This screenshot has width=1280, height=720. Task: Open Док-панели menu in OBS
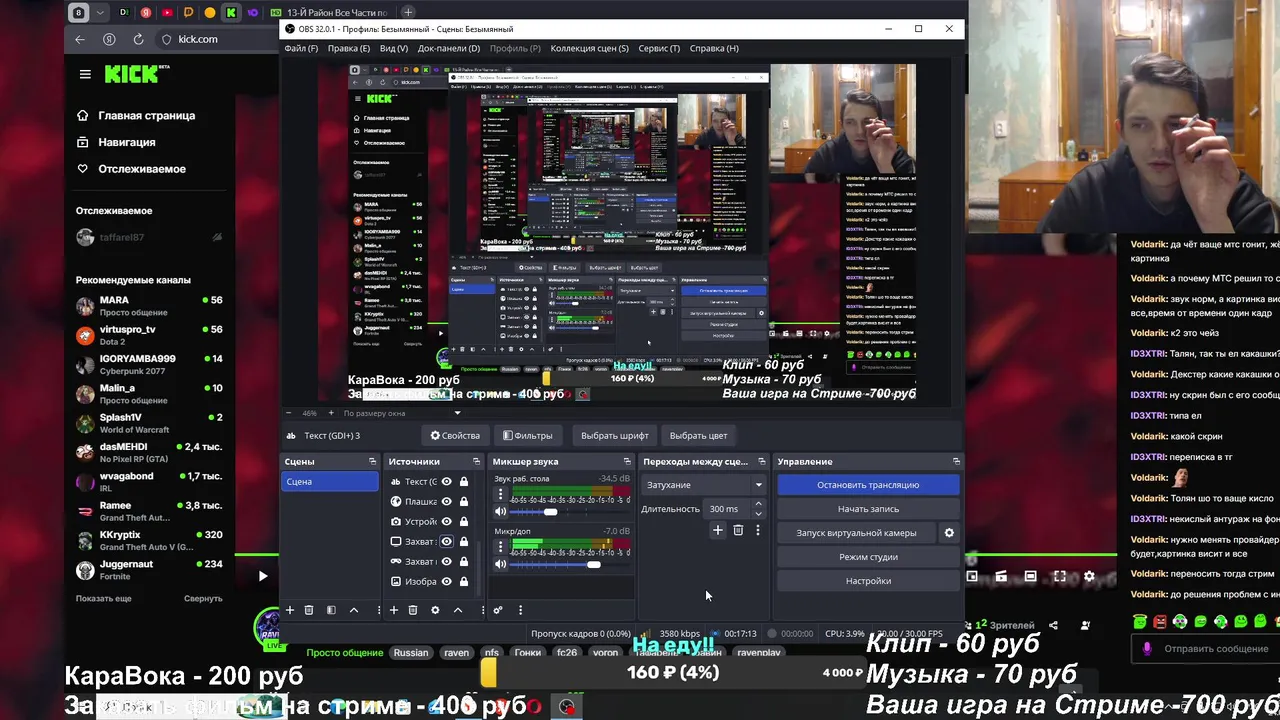coord(449,48)
